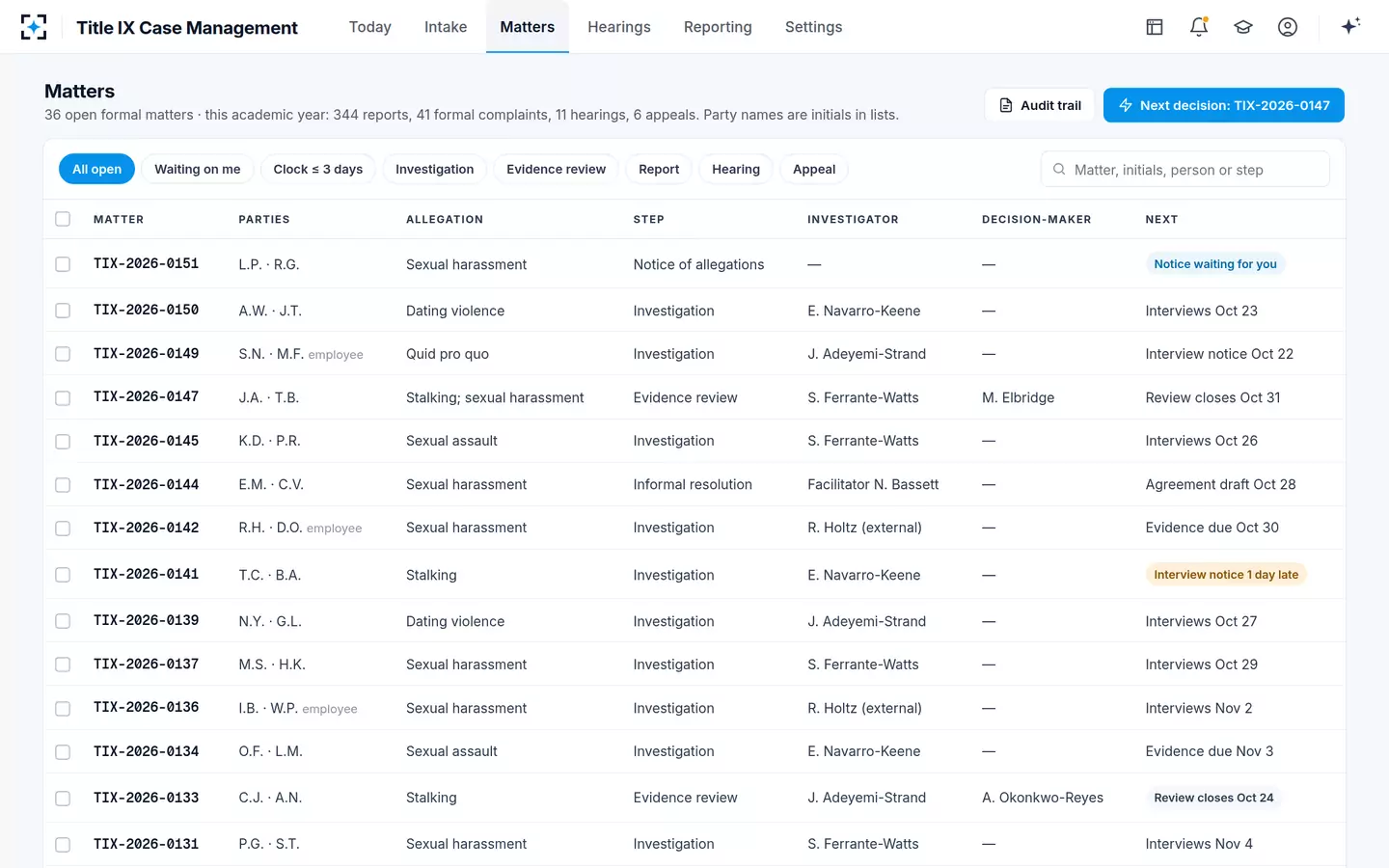
Task: Check the TIX-2026-0141 row checkbox
Action: click(63, 575)
